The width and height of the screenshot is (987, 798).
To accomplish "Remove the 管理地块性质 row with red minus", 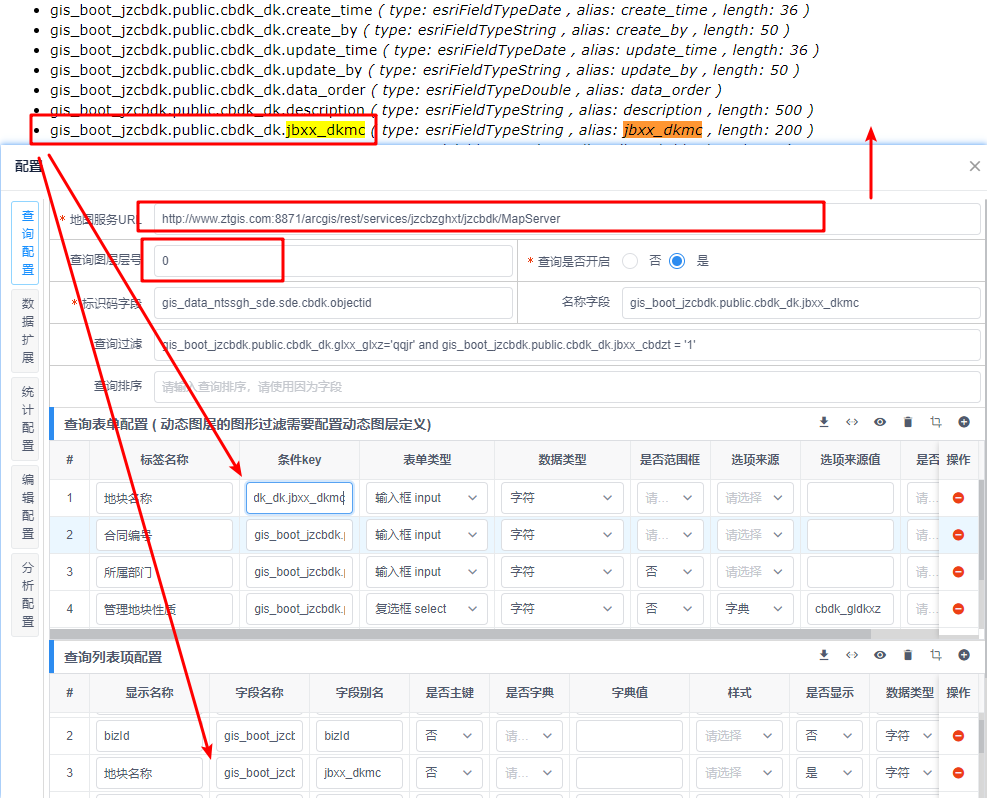I will coord(958,609).
